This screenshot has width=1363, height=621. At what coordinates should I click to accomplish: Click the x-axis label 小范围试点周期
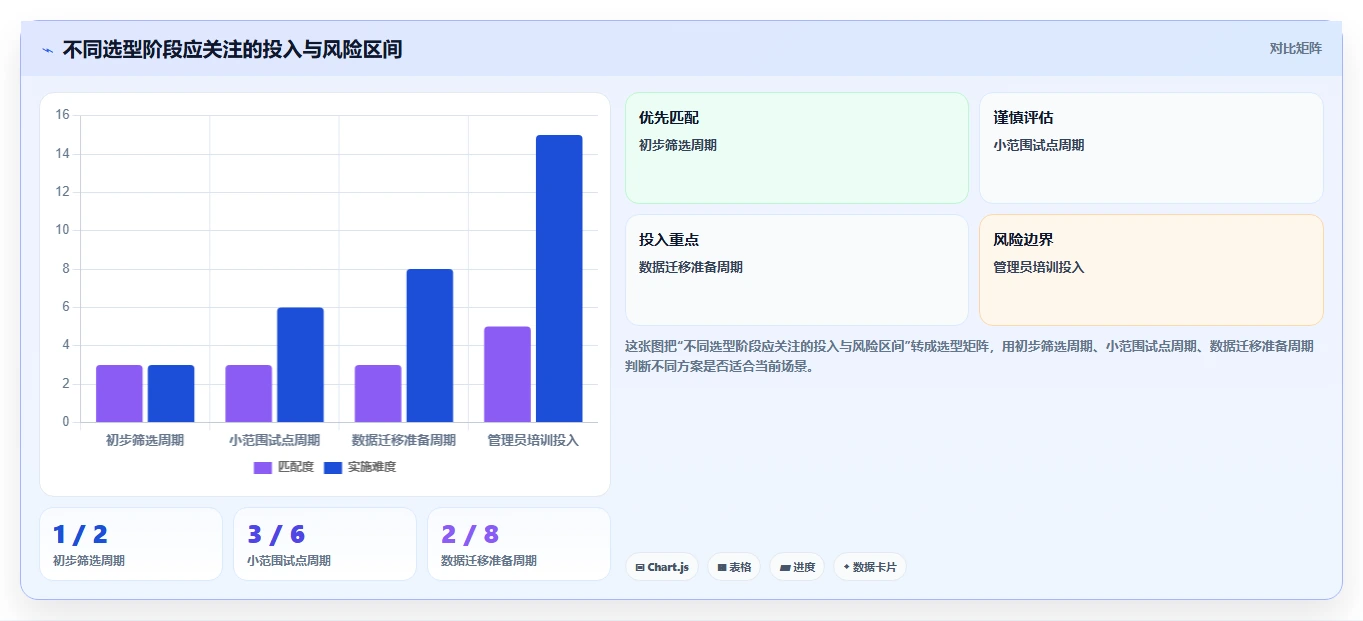coord(275,440)
